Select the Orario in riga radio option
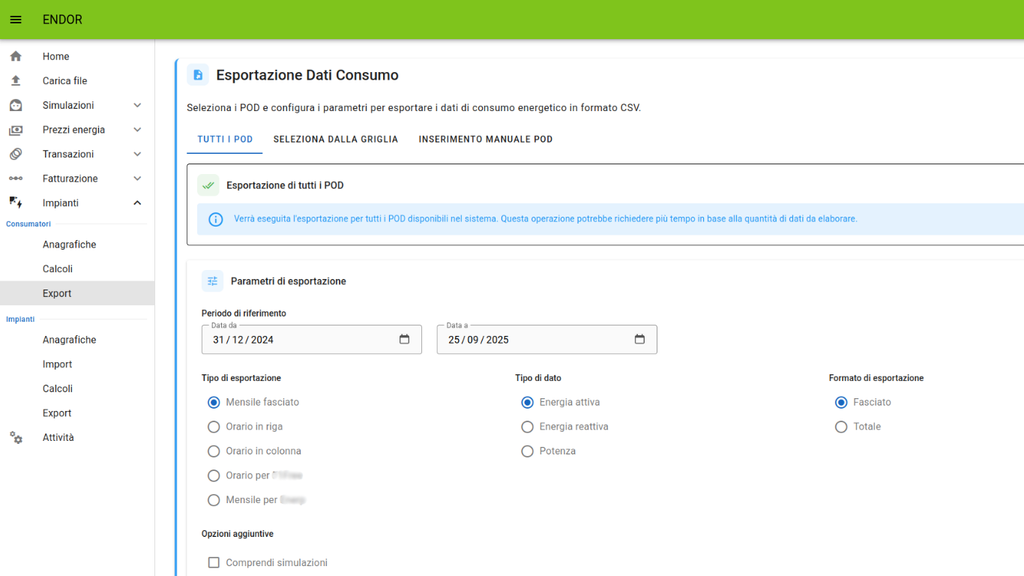 click(x=214, y=427)
